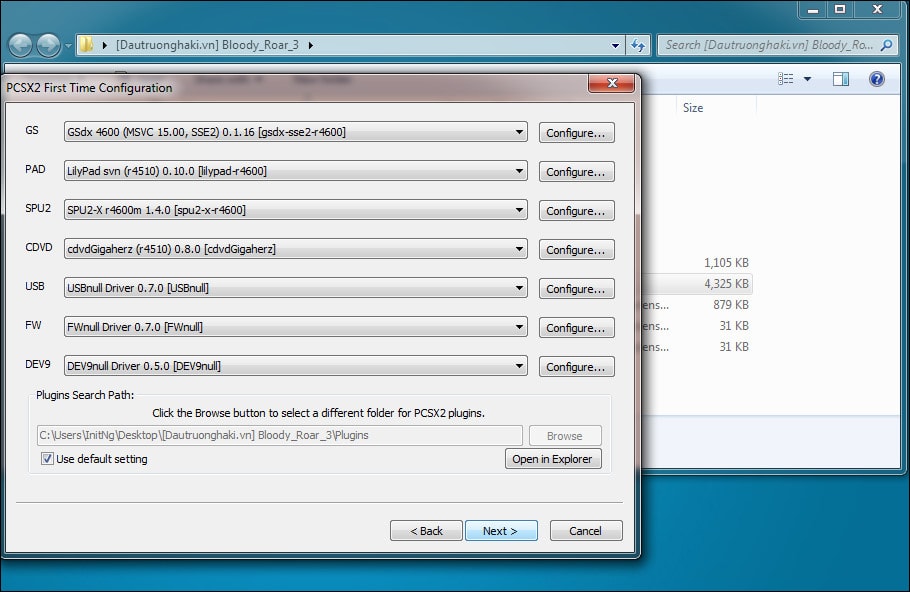This screenshot has width=910, height=592.
Task: Open the view options dropdown arrow
Action: (x=807, y=78)
